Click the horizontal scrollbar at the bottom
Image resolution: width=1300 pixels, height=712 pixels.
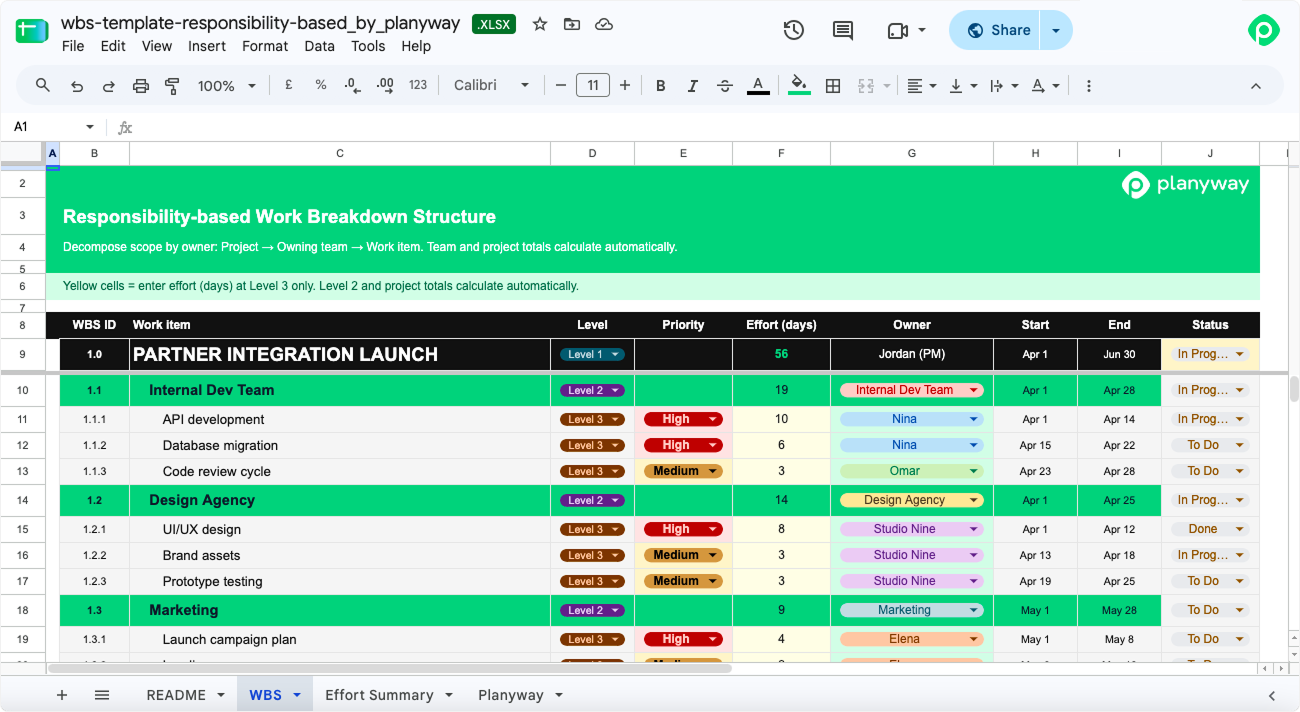[x=390, y=668]
